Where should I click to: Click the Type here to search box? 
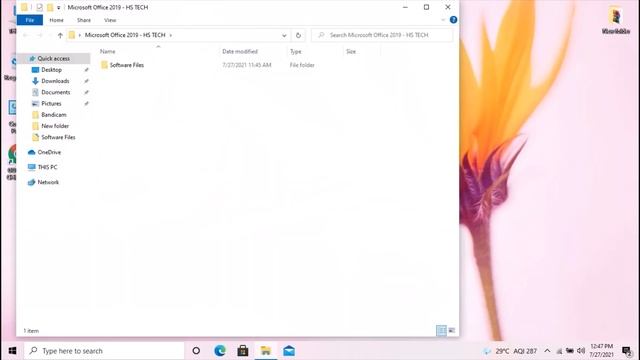104,351
